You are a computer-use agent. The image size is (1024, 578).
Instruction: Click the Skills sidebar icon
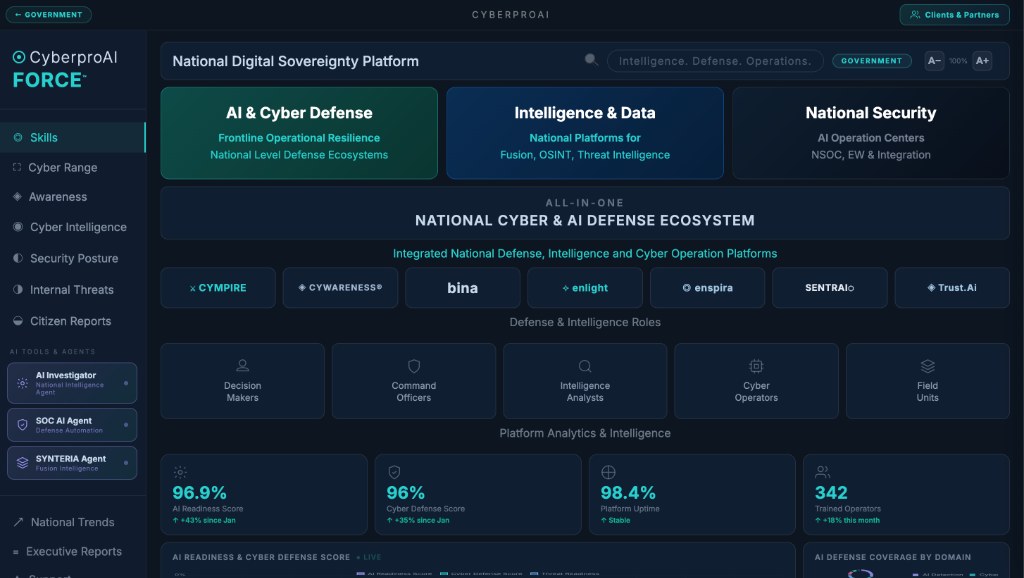pyautogui.click(x=18, y=137)
